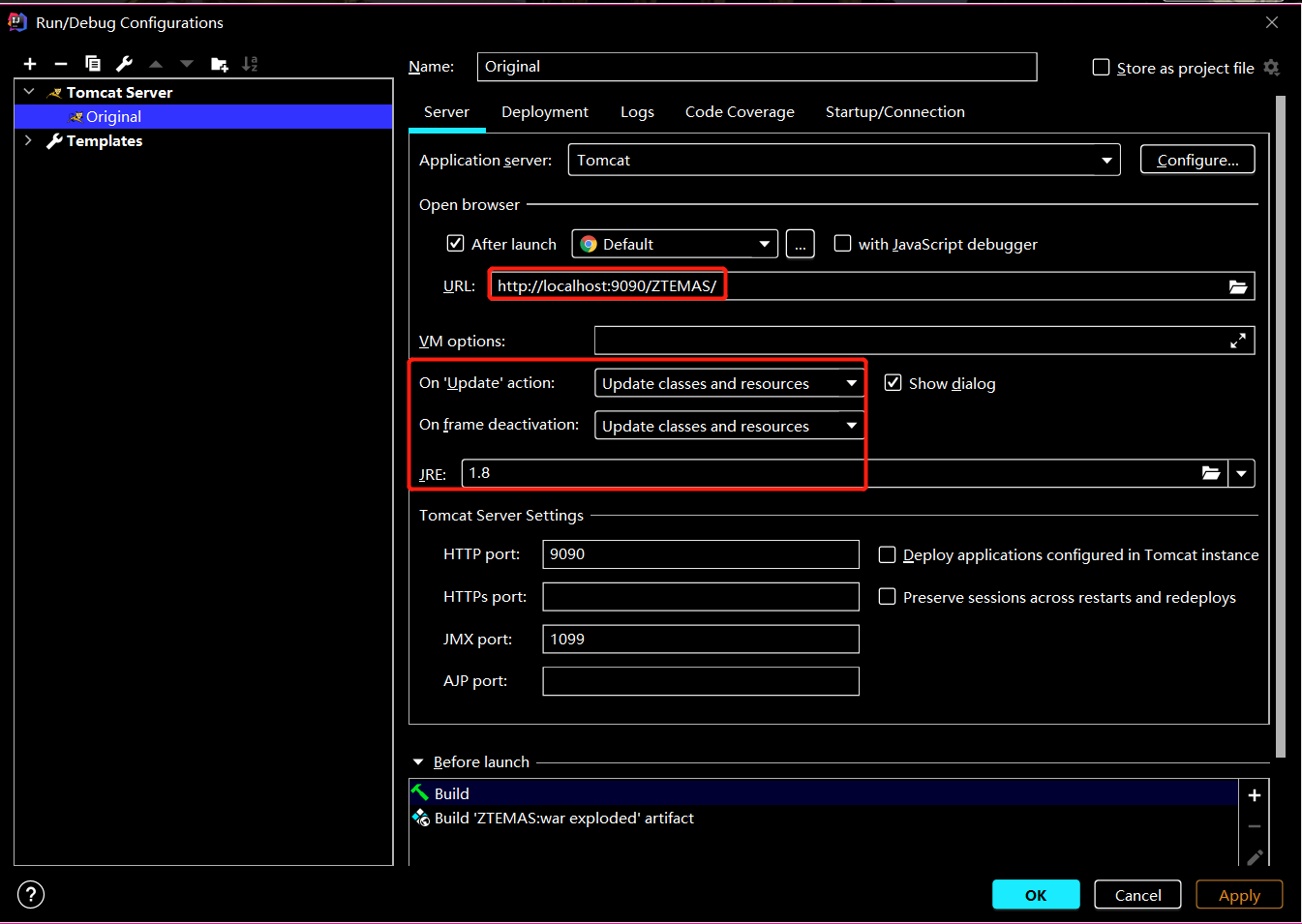
Task: Remove selected configuration with minus icon
Action: 61,64
